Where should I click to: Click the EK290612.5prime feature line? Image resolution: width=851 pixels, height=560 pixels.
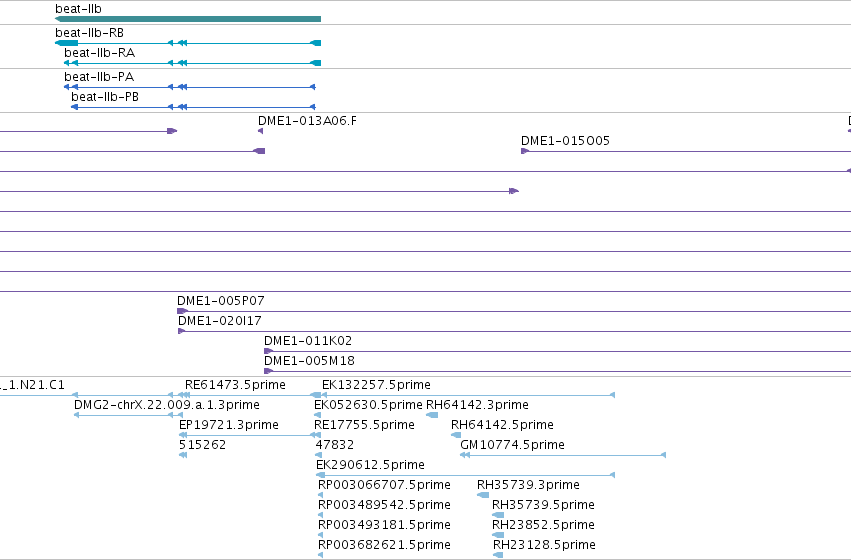[x=465, y=475]
